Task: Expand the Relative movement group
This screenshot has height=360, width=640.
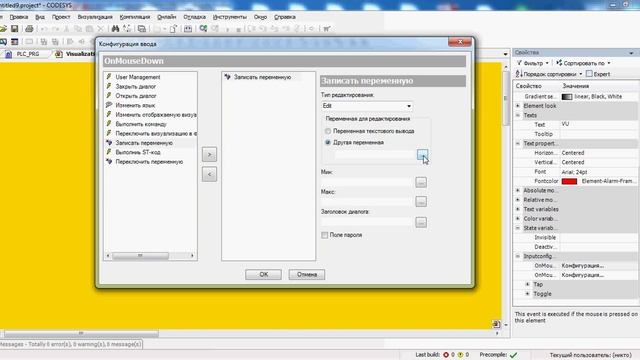Action: click(518, 200)
